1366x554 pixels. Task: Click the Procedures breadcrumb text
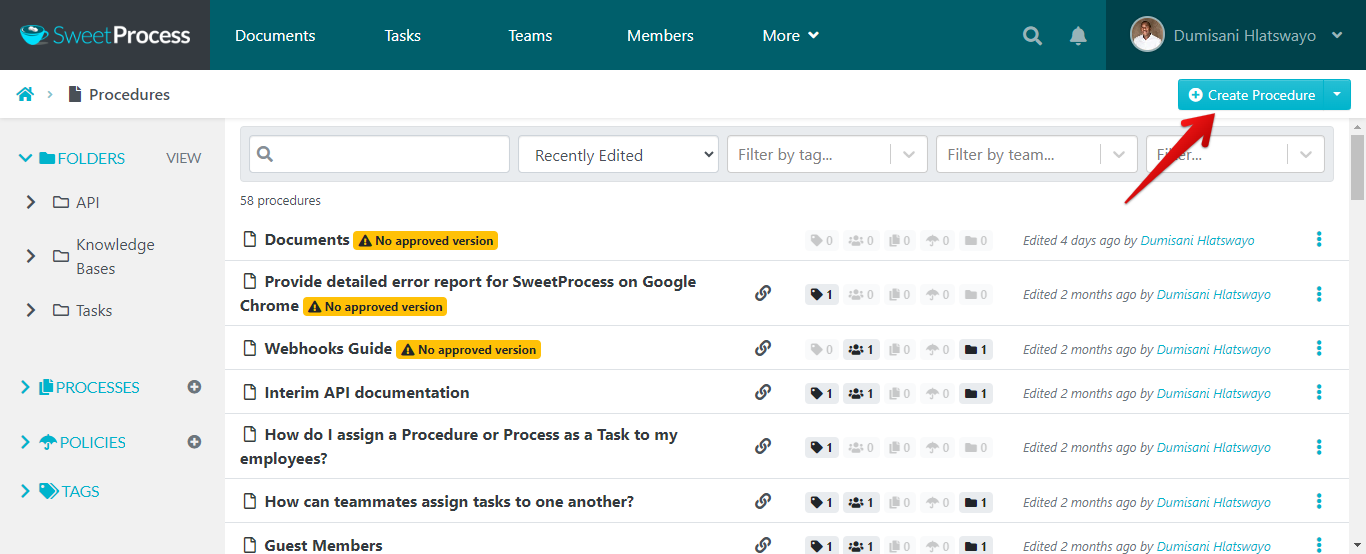tap(129, 94)
